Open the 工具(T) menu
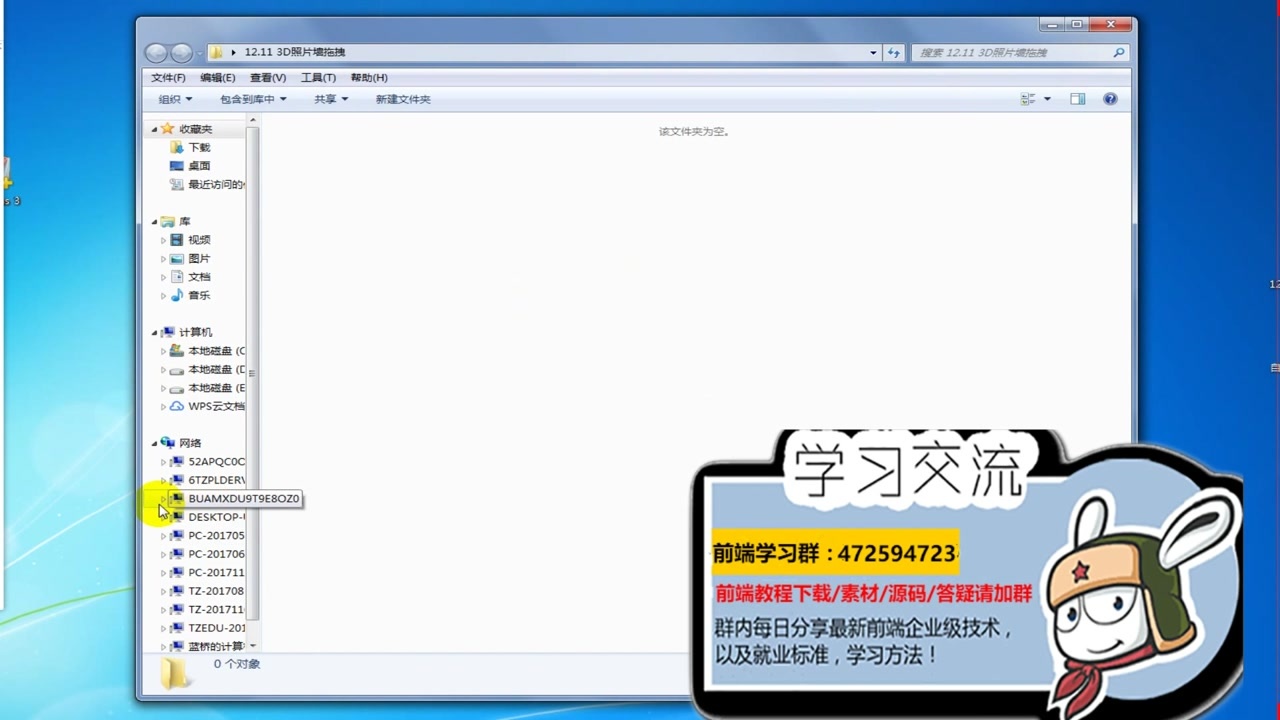The height and width of the screenshot is (720, 1280). (x=318, y=77)
